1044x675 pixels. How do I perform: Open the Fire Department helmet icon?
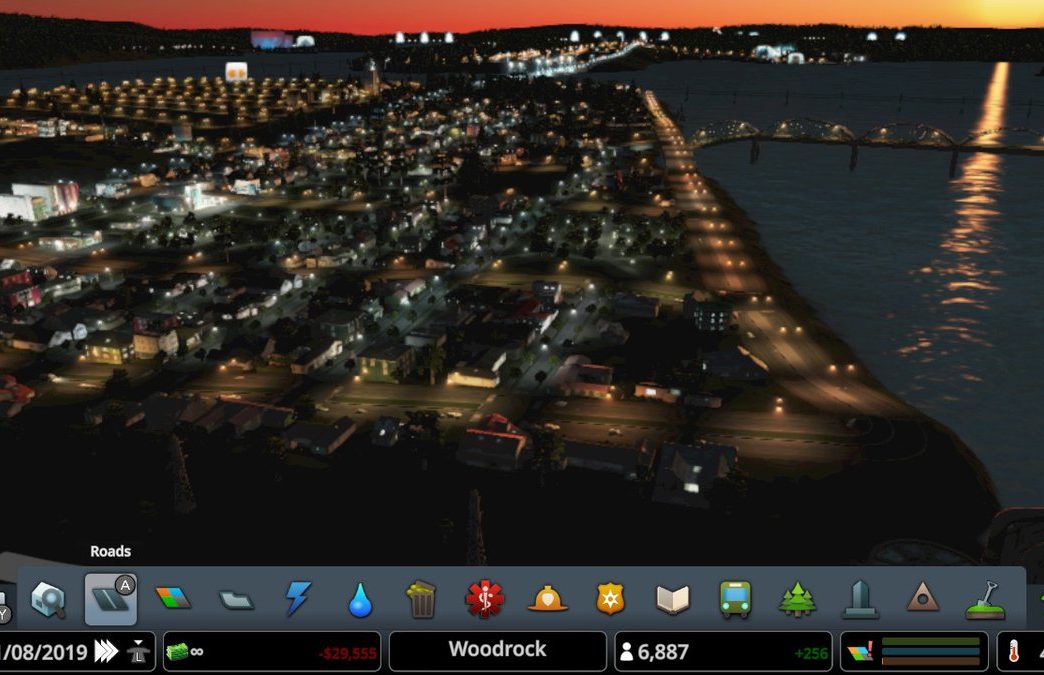tap(547, 598)
